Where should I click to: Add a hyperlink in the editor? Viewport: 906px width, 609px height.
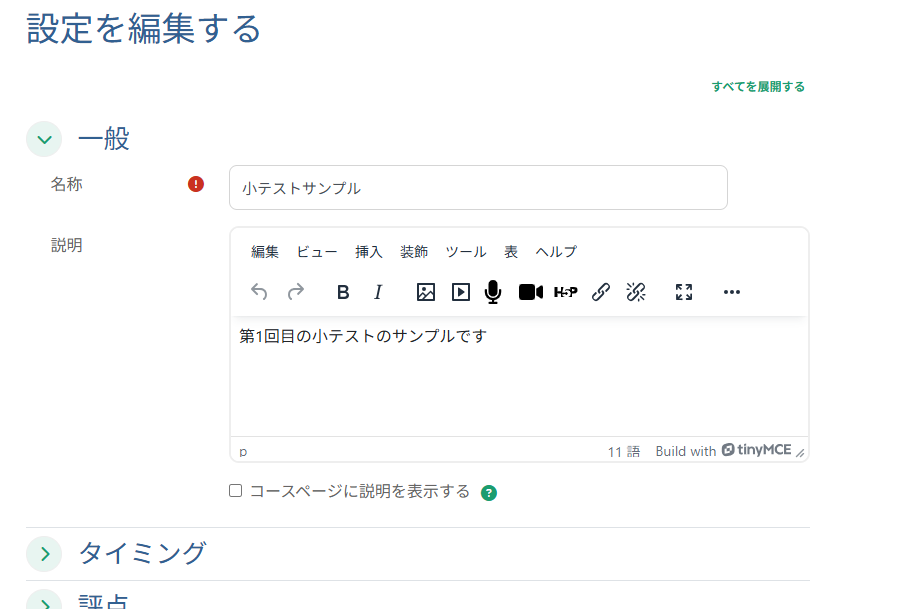coord(601,292)
